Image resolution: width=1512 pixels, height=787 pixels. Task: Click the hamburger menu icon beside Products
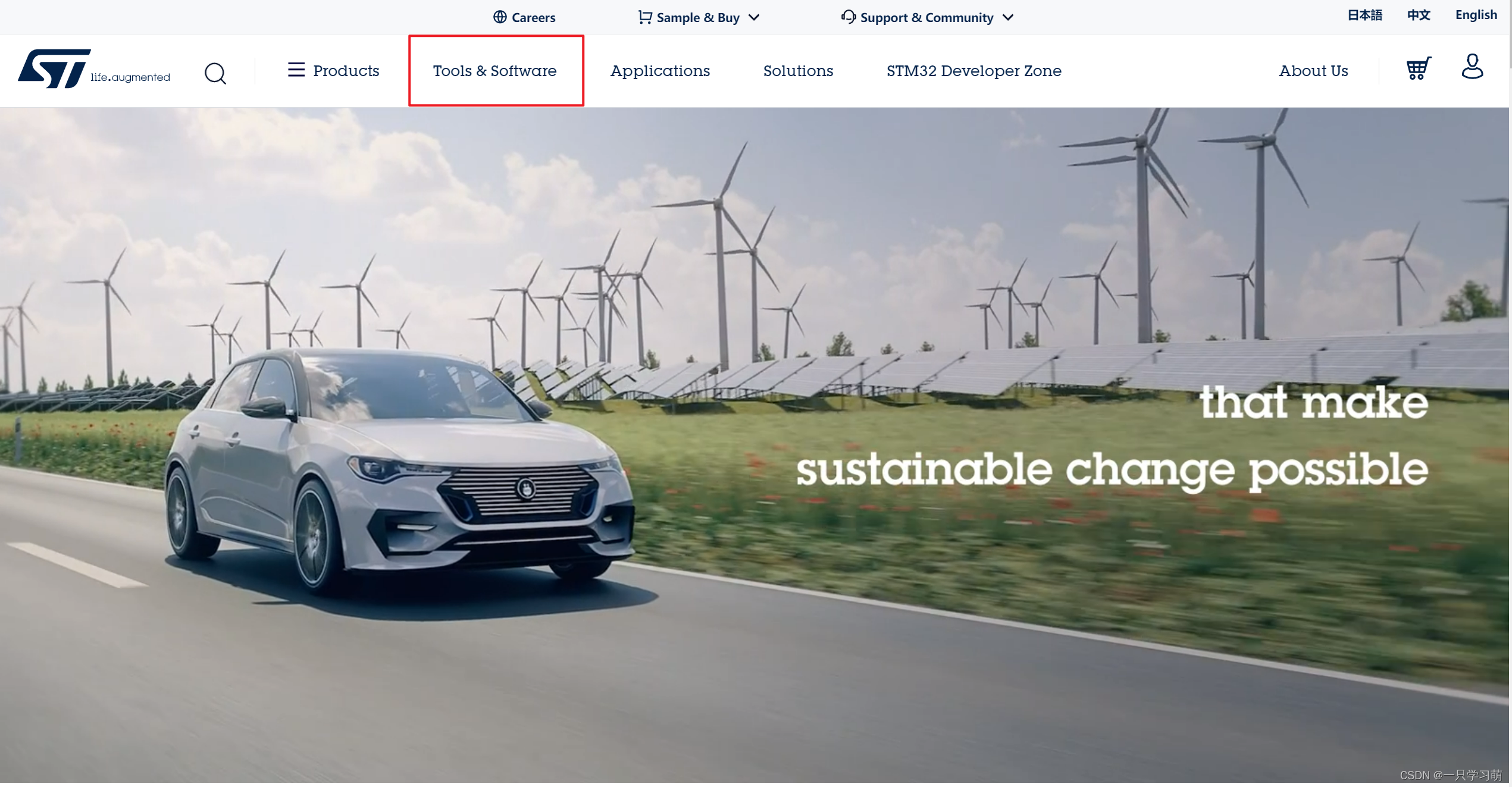(296, 70)
